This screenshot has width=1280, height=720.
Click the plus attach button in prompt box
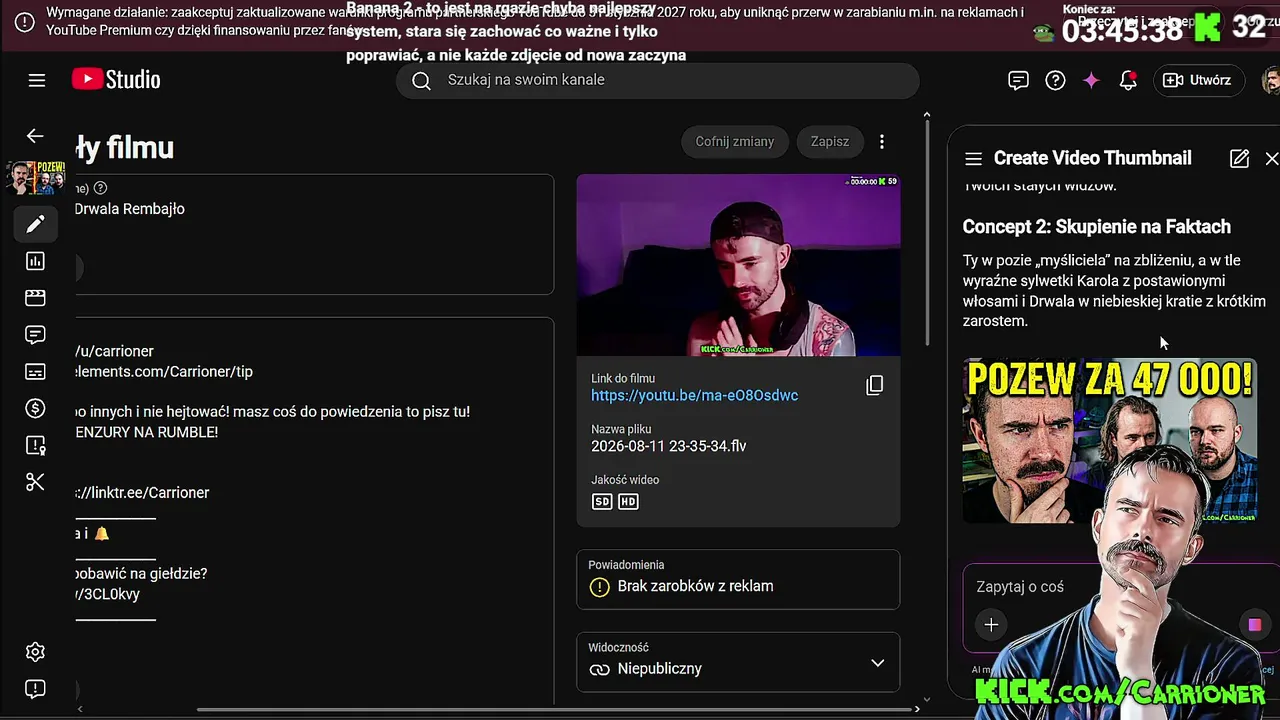991,625
